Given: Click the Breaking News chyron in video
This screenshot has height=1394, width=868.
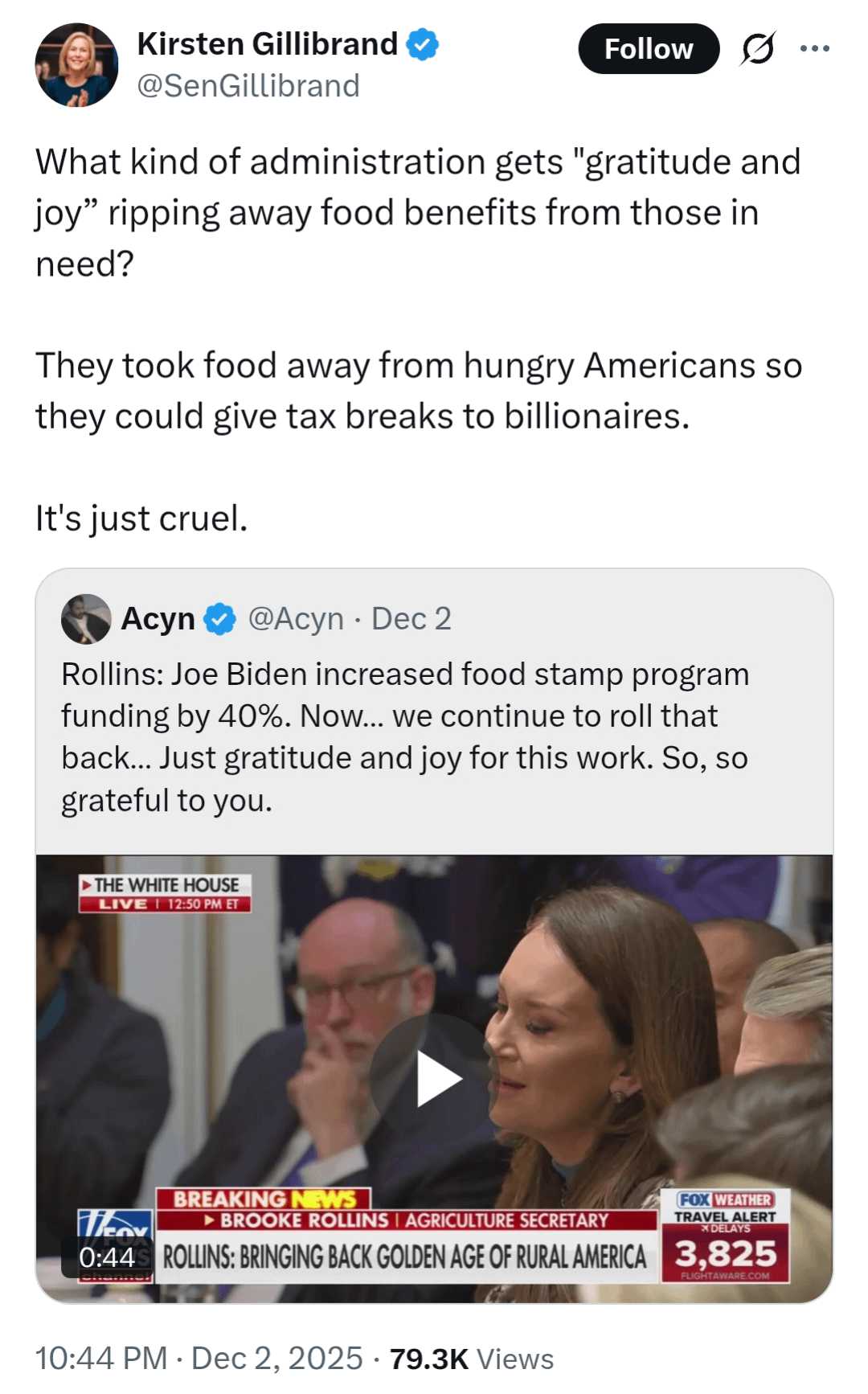Looking at the screenshot, I should pyautogui.click(x=263, y=1199).
